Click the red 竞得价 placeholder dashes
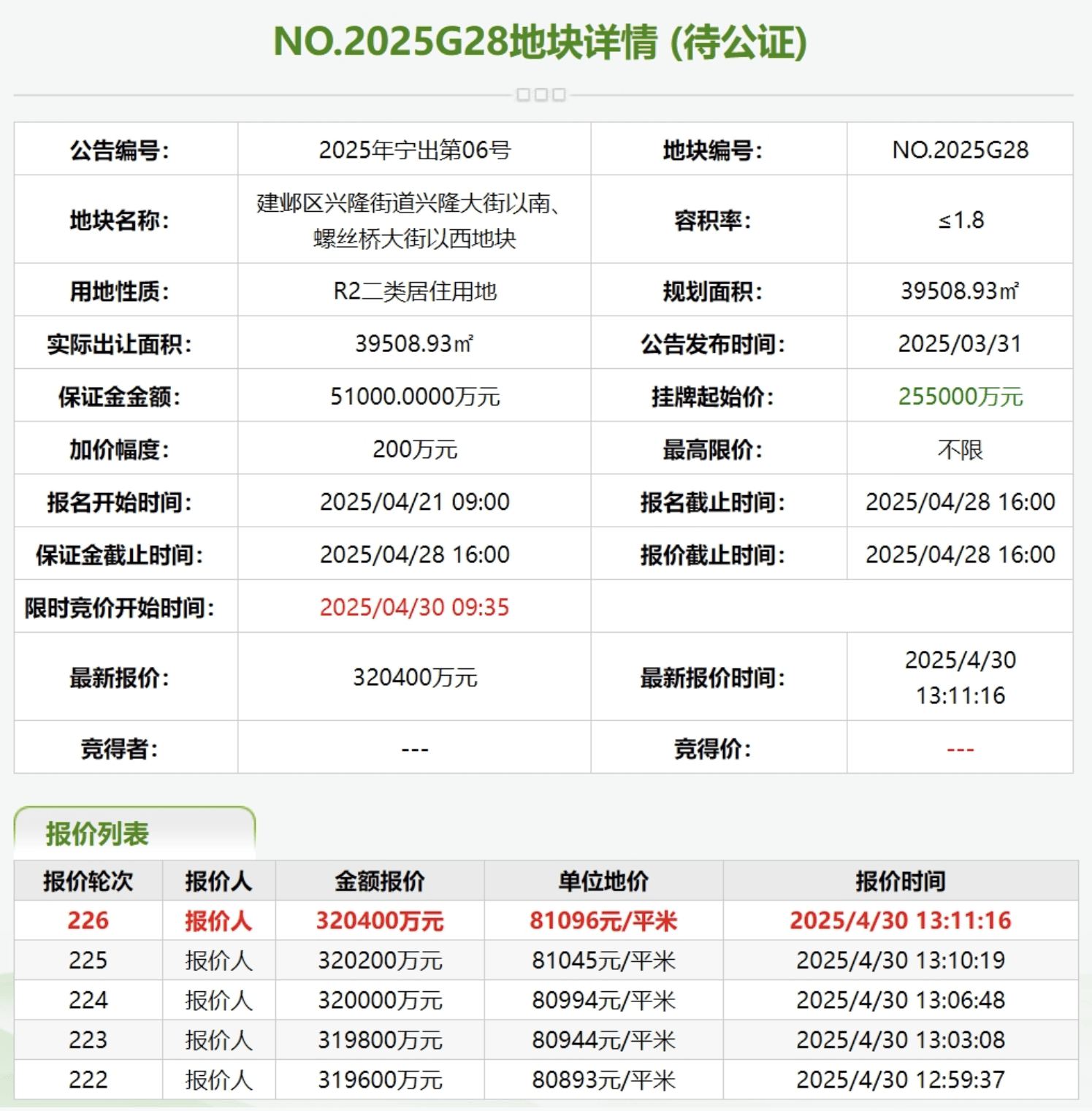This screenshot has height=1111, width=1092. tap(958, 747)
